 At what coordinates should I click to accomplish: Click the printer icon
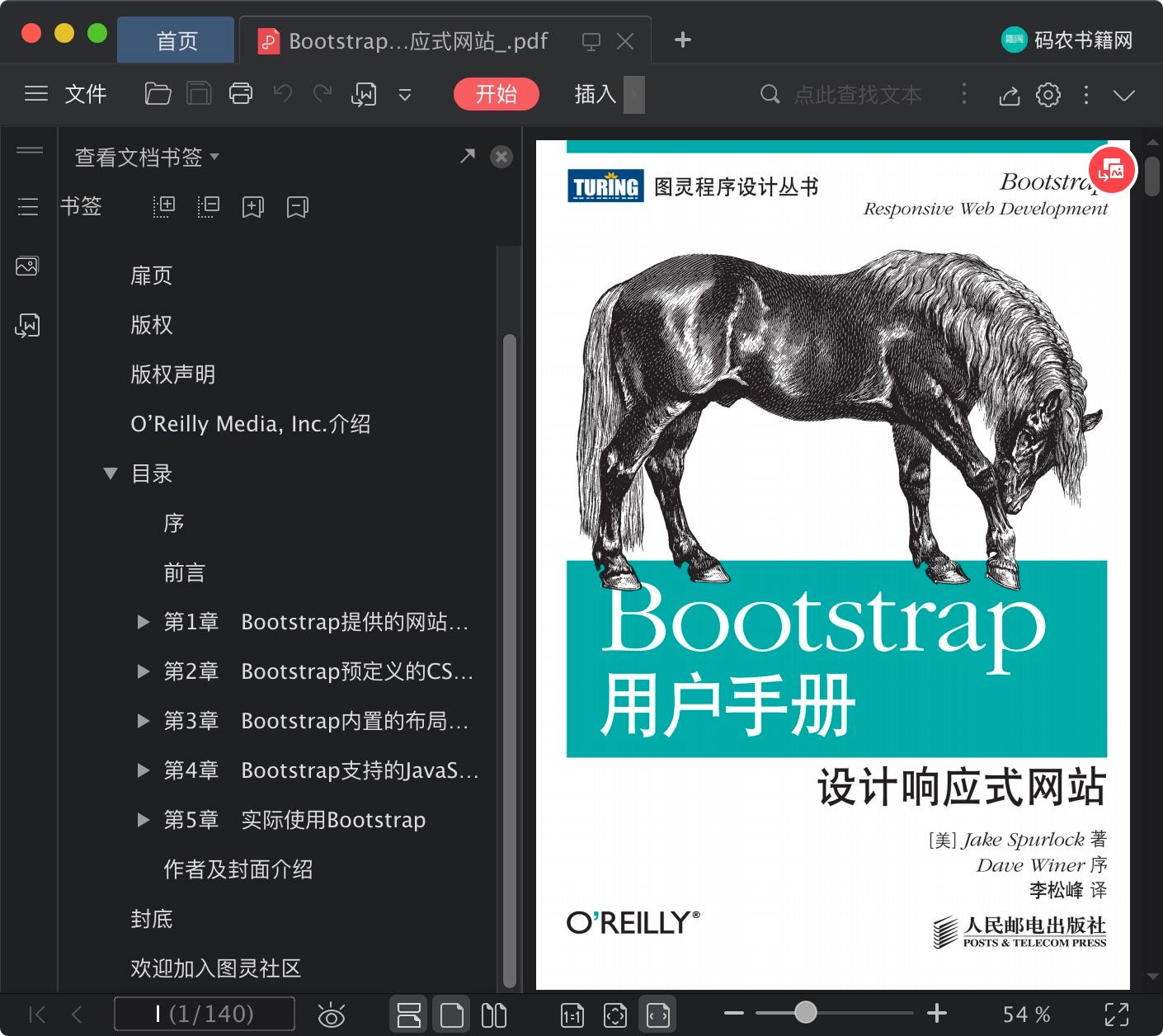pyautogui.click(x=241, y=94)
